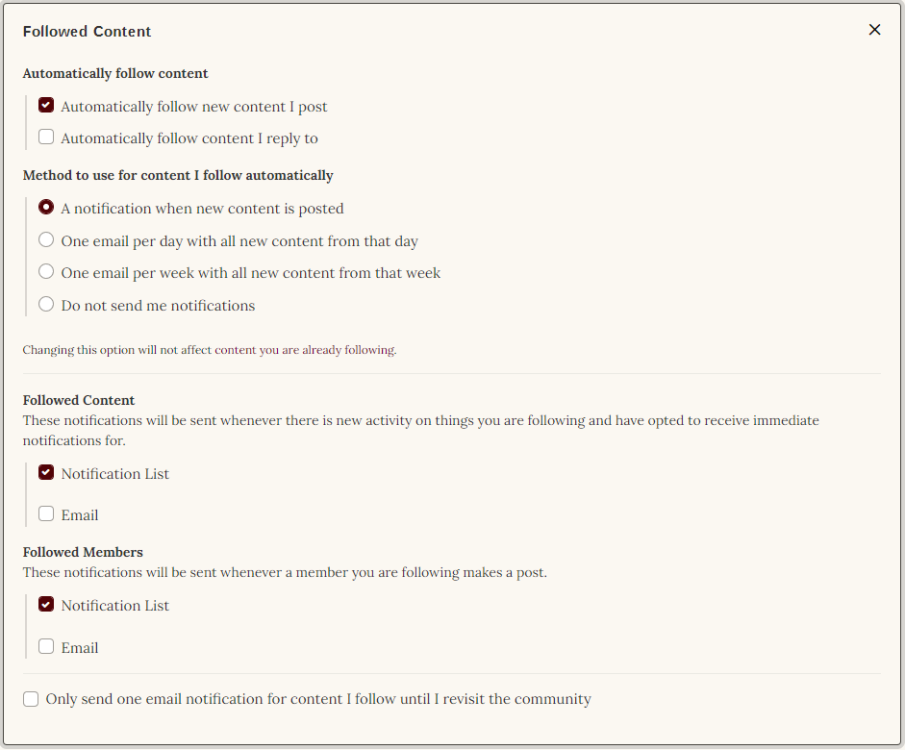
Task: Enable only send one email notification option
Action: pyautogui.click(x=31, y=699)
